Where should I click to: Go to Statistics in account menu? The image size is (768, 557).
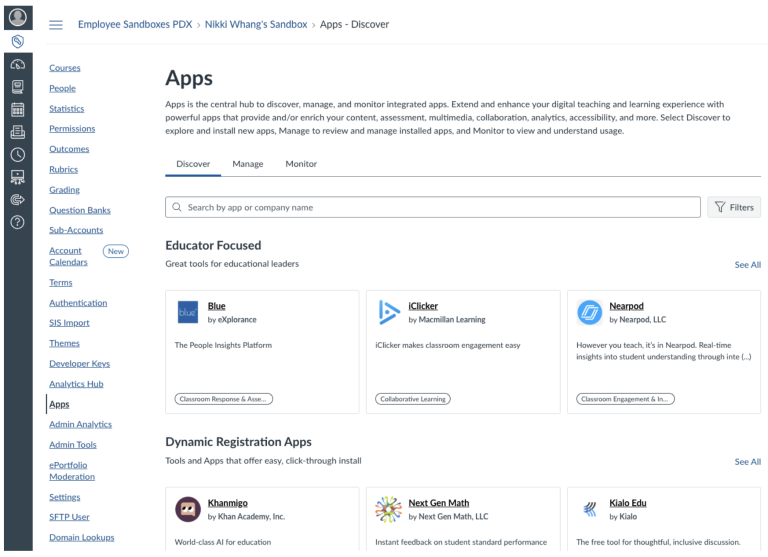pyautogui.click(x=67, y=109)
